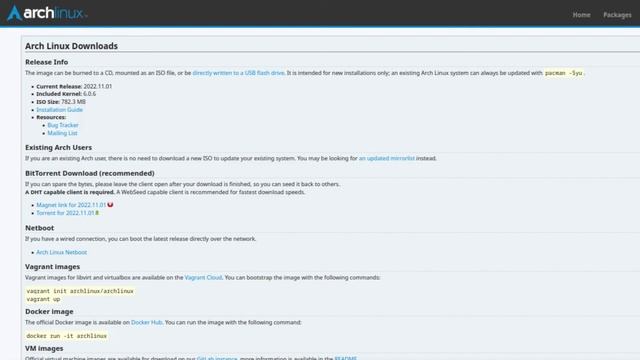
Task: Follow the 'directly written to a USB flash drive' link
Action: coord(238,73)
